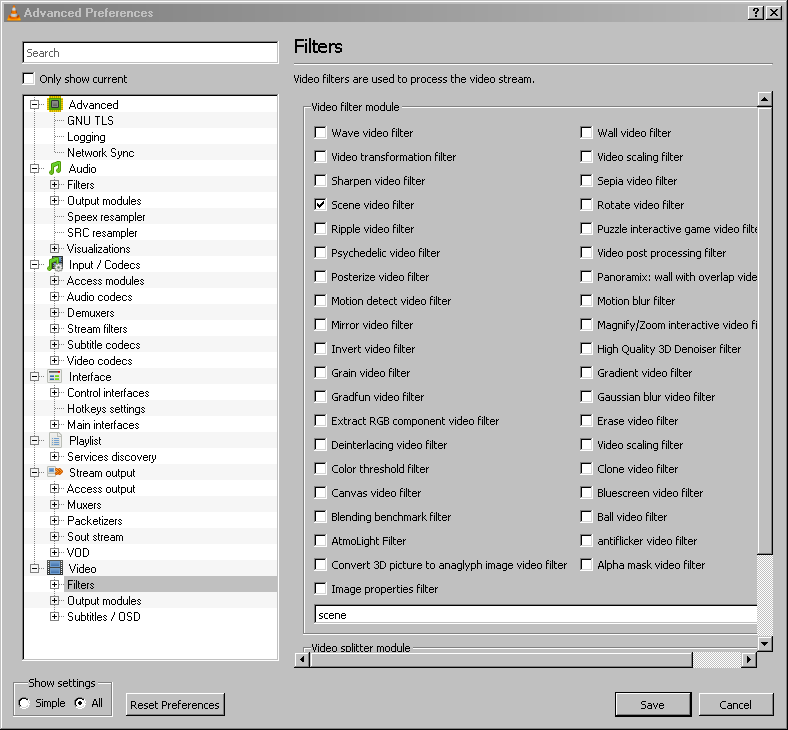Click the vertical scrollbar down arrow
788x730 pixels.
[x=764, y=643]
